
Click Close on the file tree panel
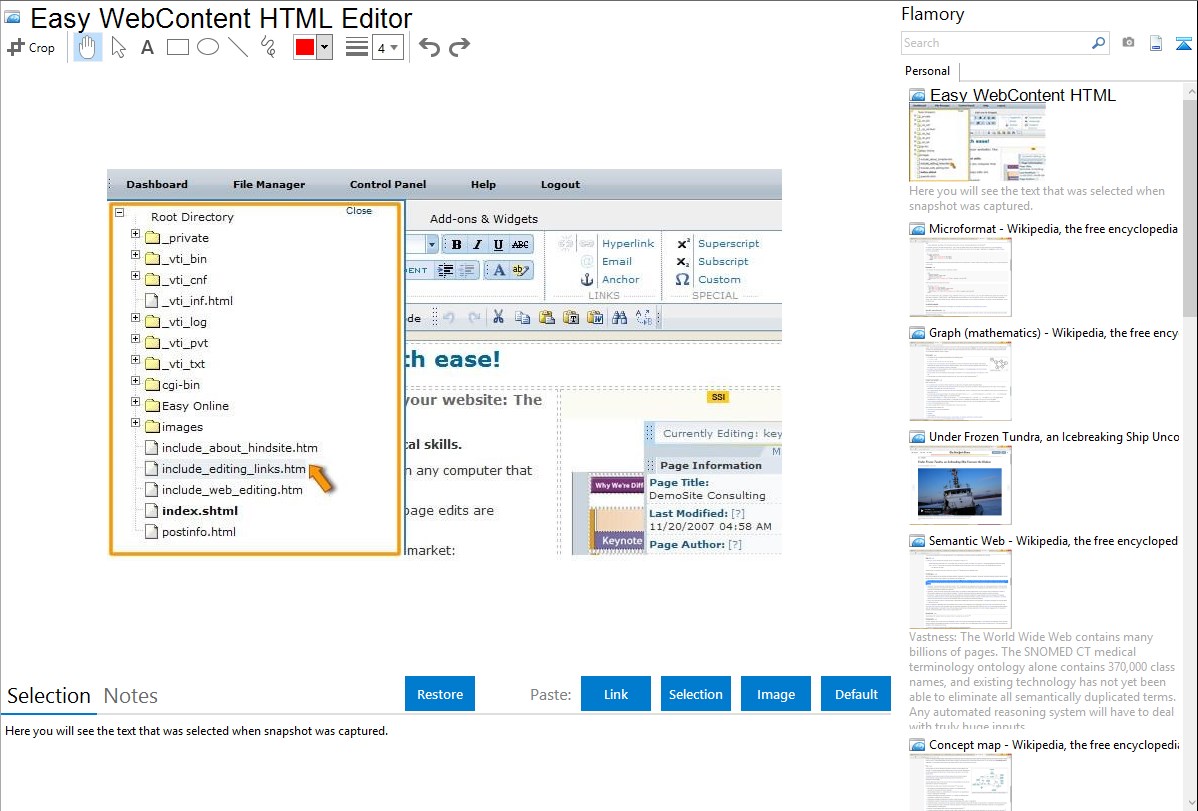coord(359,211)
